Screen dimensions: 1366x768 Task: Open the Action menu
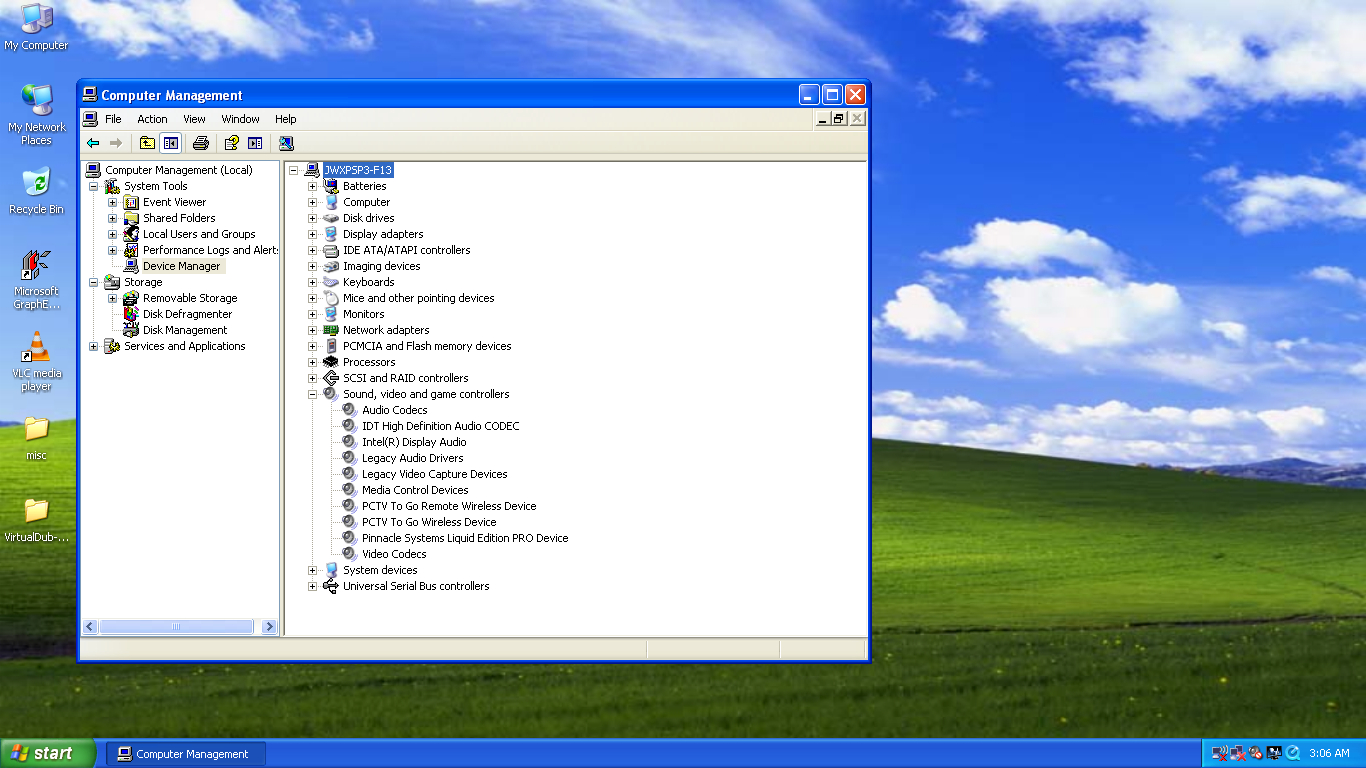(x=152, y=119)
